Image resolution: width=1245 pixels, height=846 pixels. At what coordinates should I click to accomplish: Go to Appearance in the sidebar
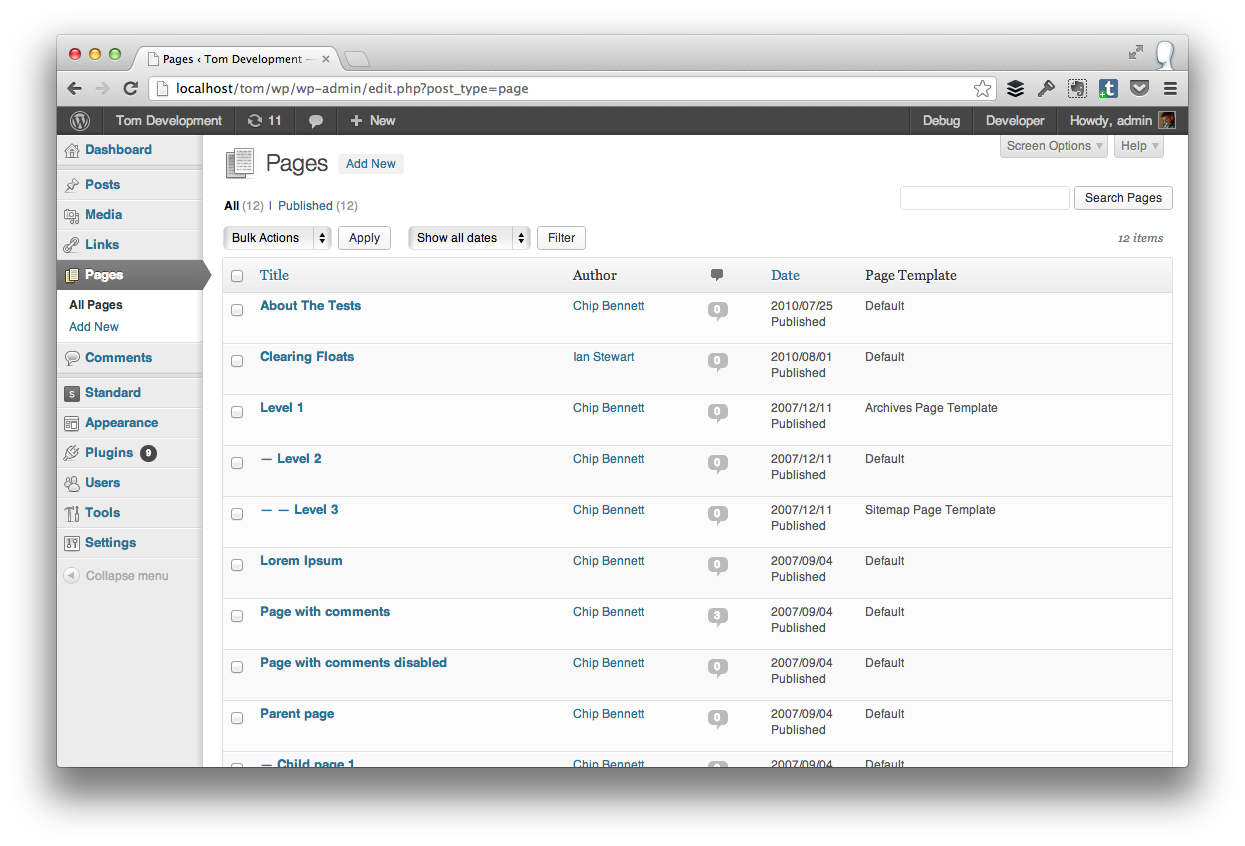coord(121,423)
